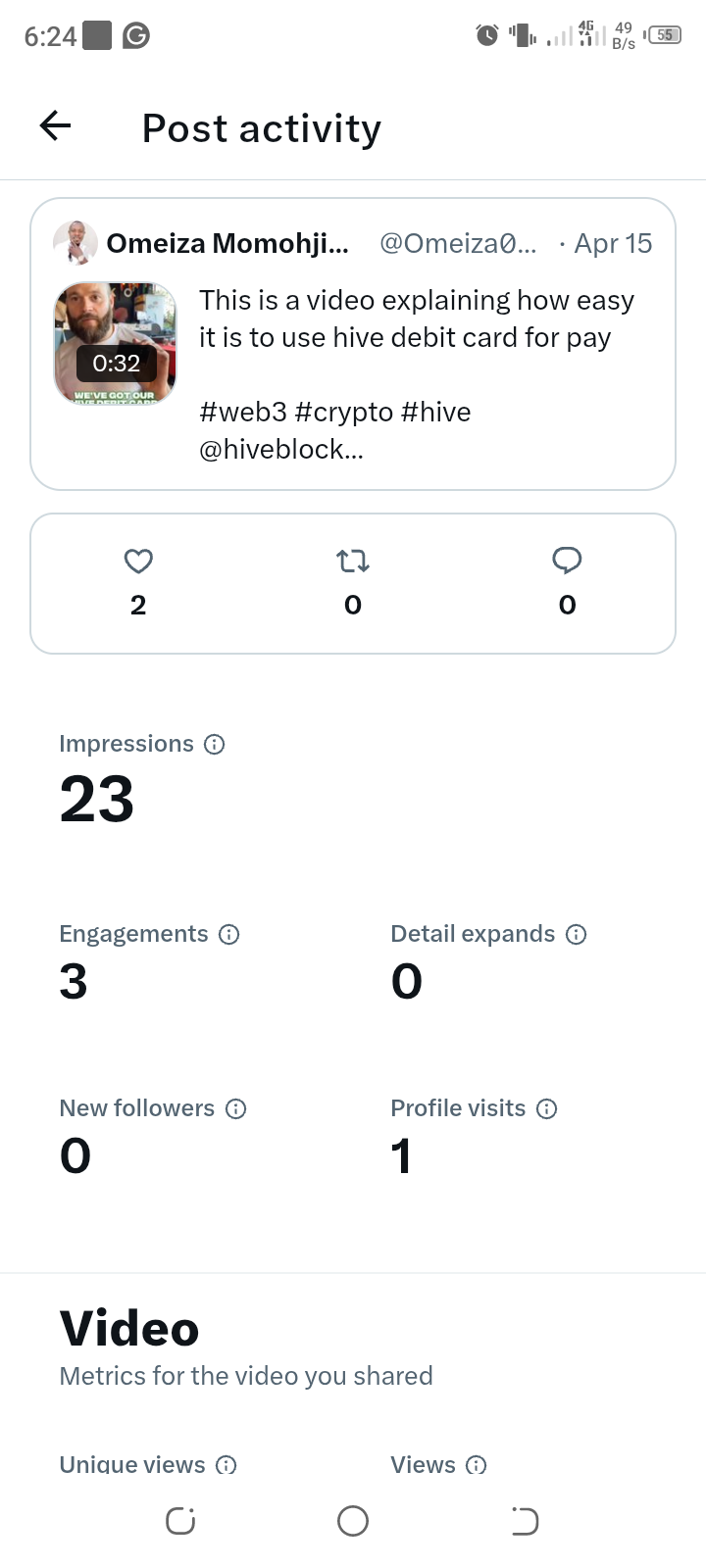The height and width of the screenshot is (1568, 706).
Task: Tap the Grammarly G status icon
Action: [x=136, y=36]
